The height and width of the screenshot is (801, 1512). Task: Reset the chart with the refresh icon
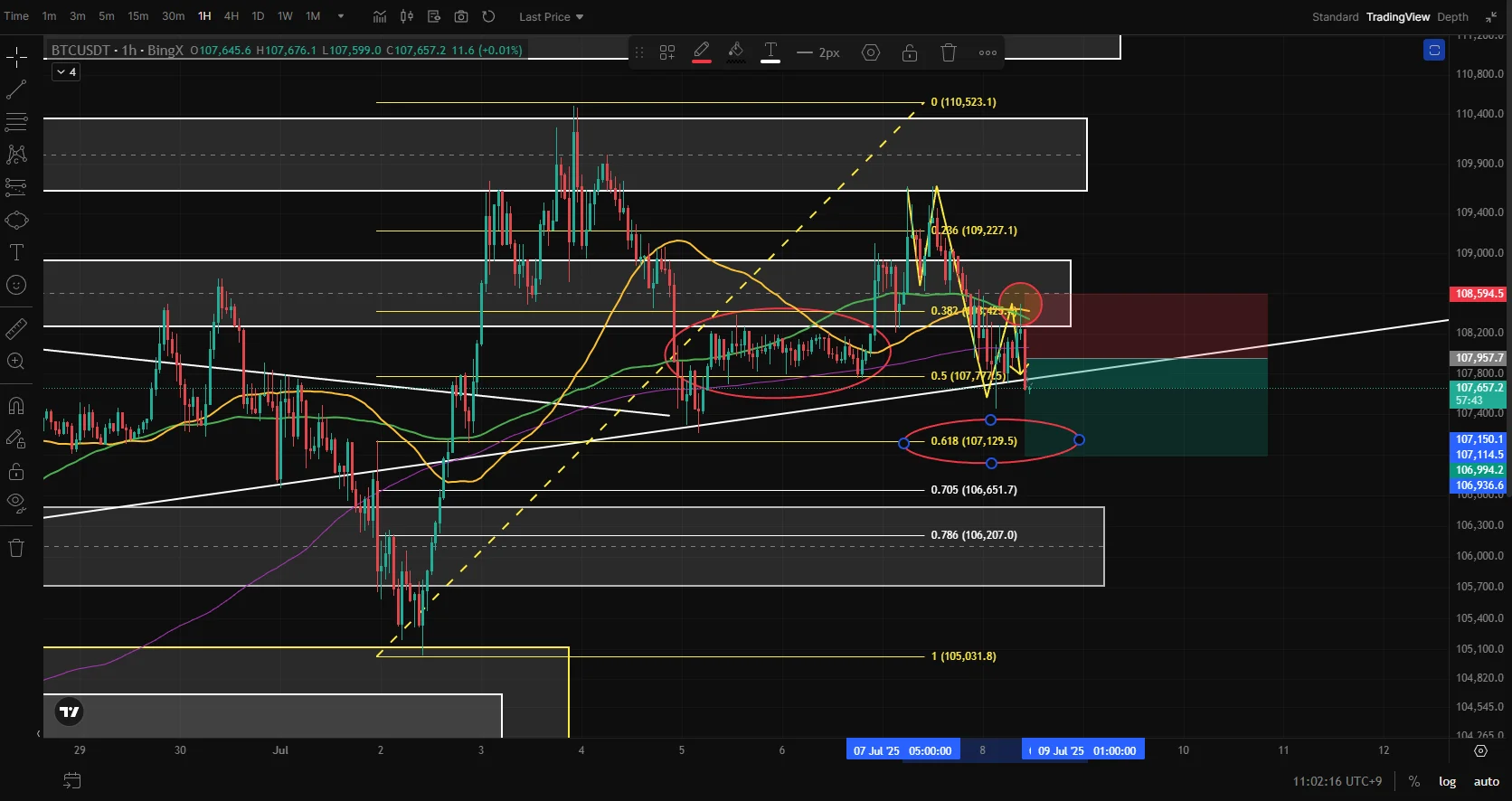coord(488,16)
